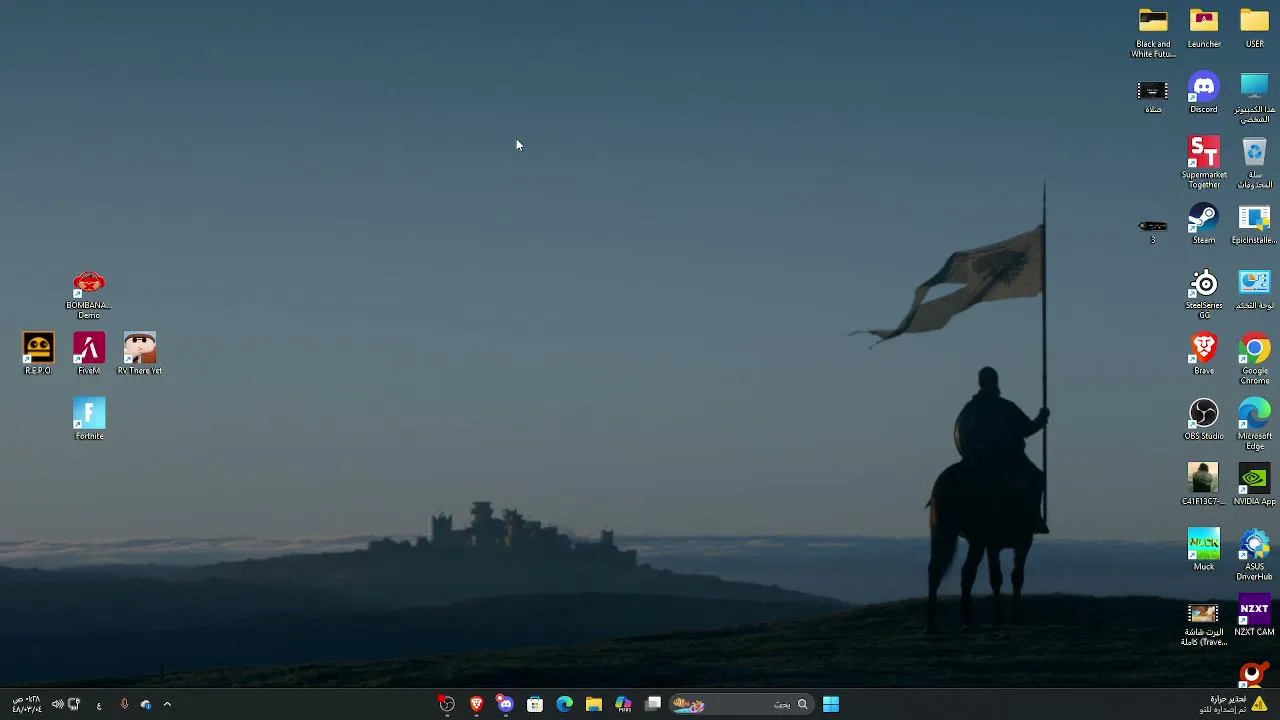Open Microsoft Edge from the taskbar
This screenshot has width=1280, height=720.
click(565, 704)
